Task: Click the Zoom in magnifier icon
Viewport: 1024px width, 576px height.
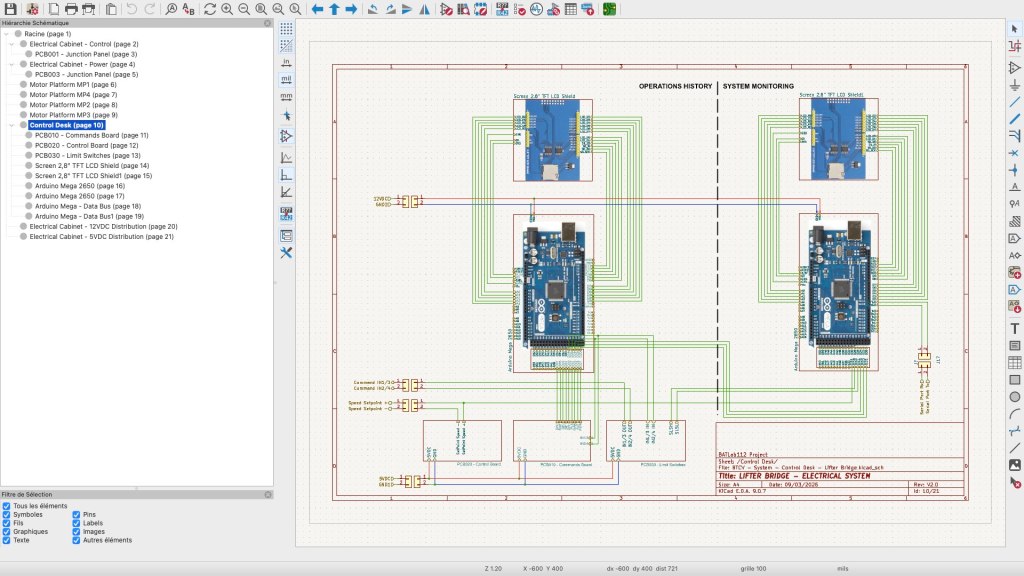Action: pos(227,9)
